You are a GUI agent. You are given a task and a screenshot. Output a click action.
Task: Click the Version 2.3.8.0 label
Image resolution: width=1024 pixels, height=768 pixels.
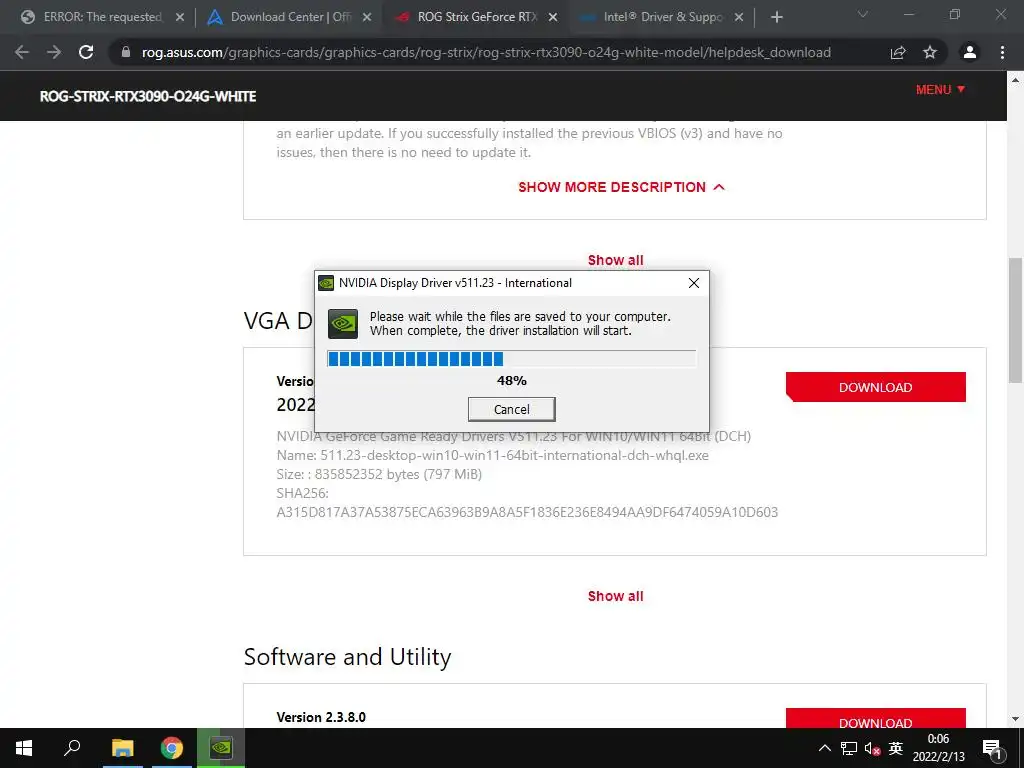click(x=321, y=717)
